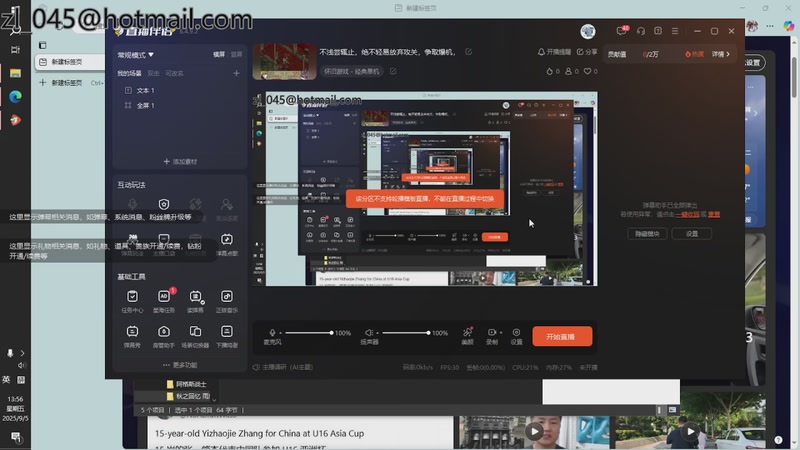
Task: Open the 任务中心 task center tool
Action: (132, 301)
